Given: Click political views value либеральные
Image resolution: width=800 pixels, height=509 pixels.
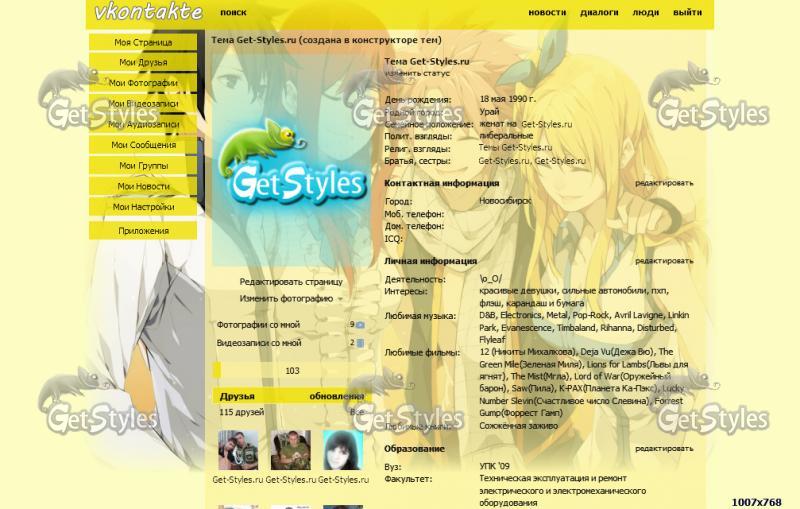Looking at the screenshot, I should point(506,136).
